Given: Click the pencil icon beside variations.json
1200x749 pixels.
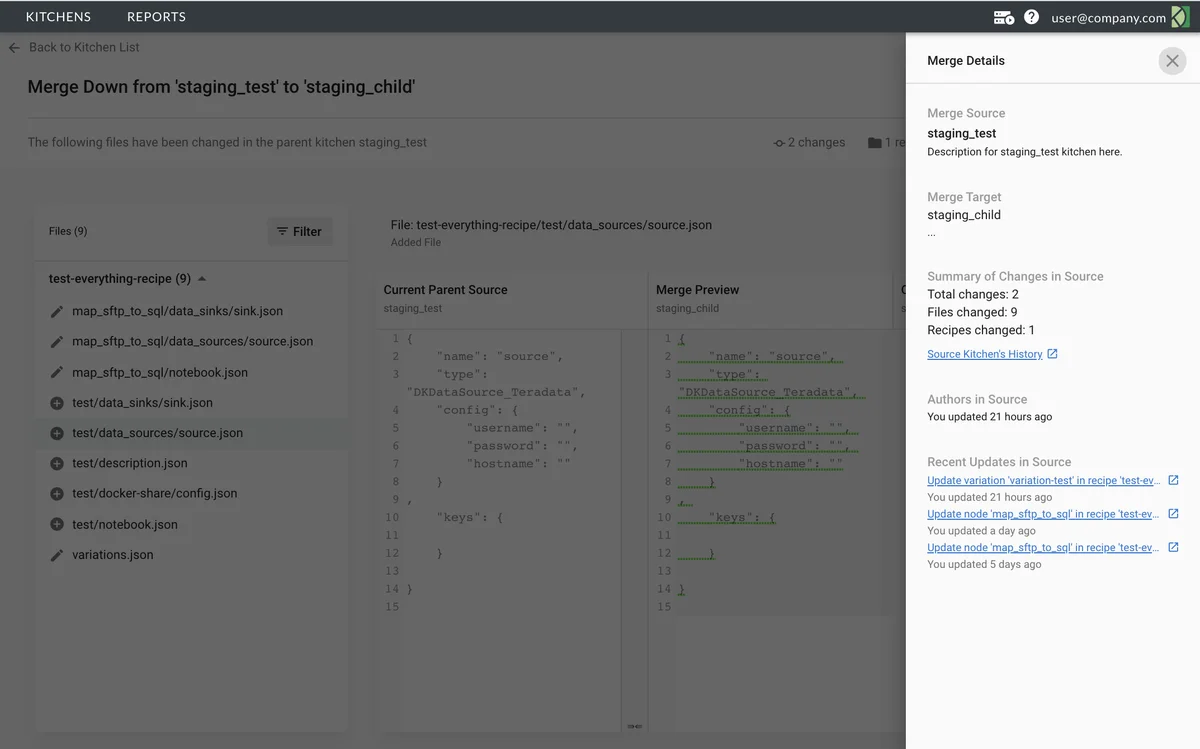Looking at the screenshot, I should tap(57, 555).
